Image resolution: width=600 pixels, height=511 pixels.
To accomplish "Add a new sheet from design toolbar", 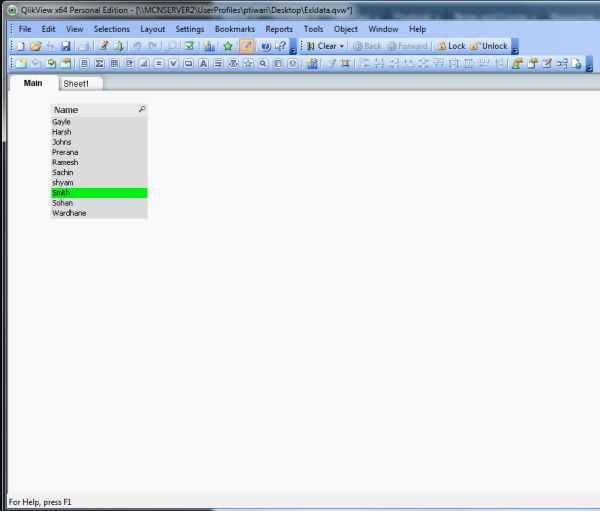I will pos(21,64).
